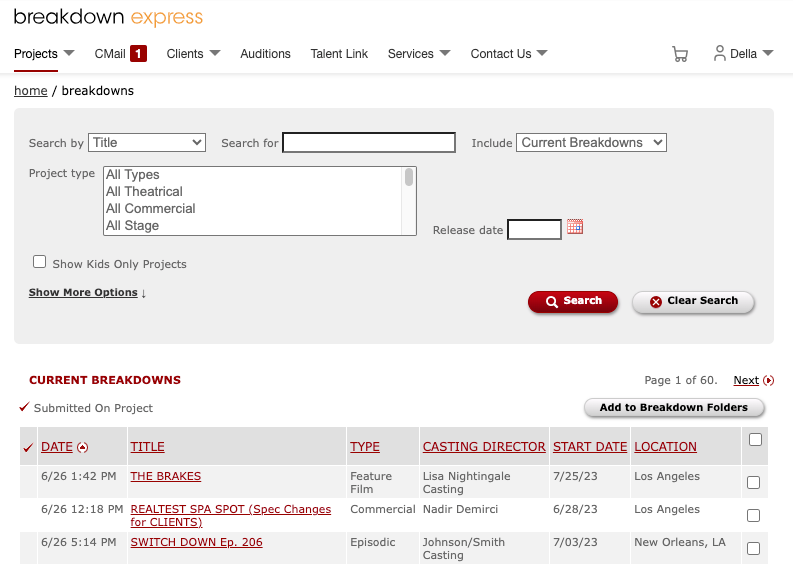This screenshot has height=564, width=793.
Task: Sort by TYPE column header
Action: pyautogui.click(x=365, y=447)
